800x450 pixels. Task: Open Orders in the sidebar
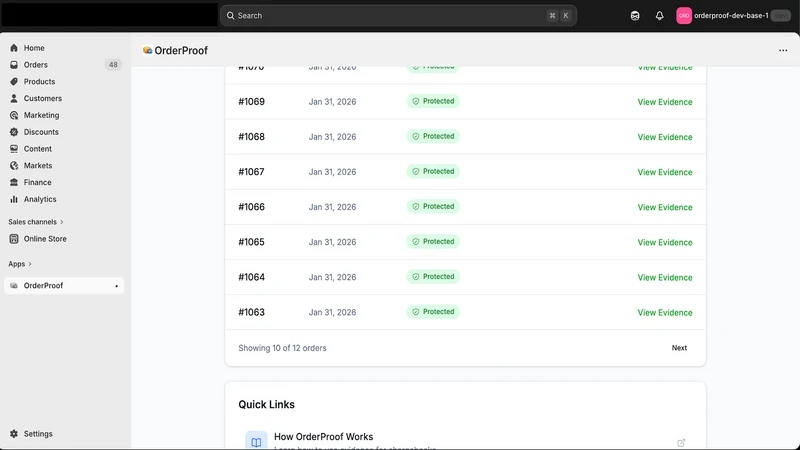point(35,65)
